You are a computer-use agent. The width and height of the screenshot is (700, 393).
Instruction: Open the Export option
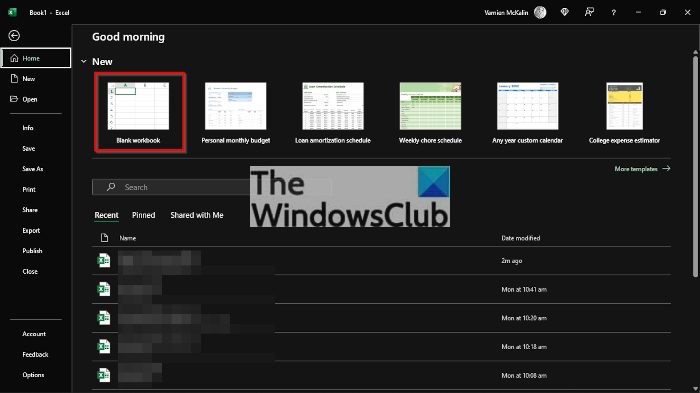[x=31, y=230]
